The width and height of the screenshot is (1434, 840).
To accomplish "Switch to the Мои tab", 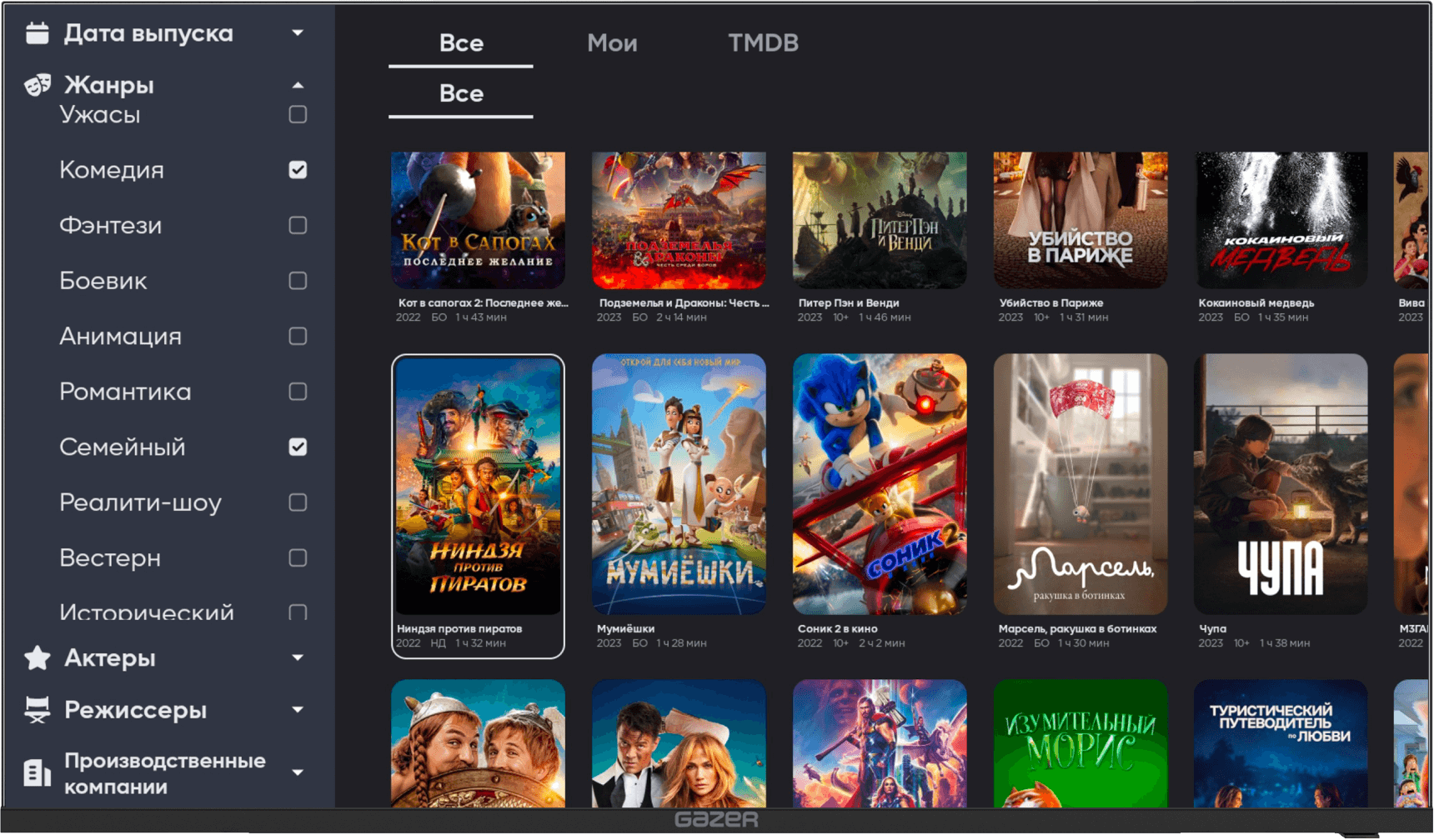I will [612, 43].
